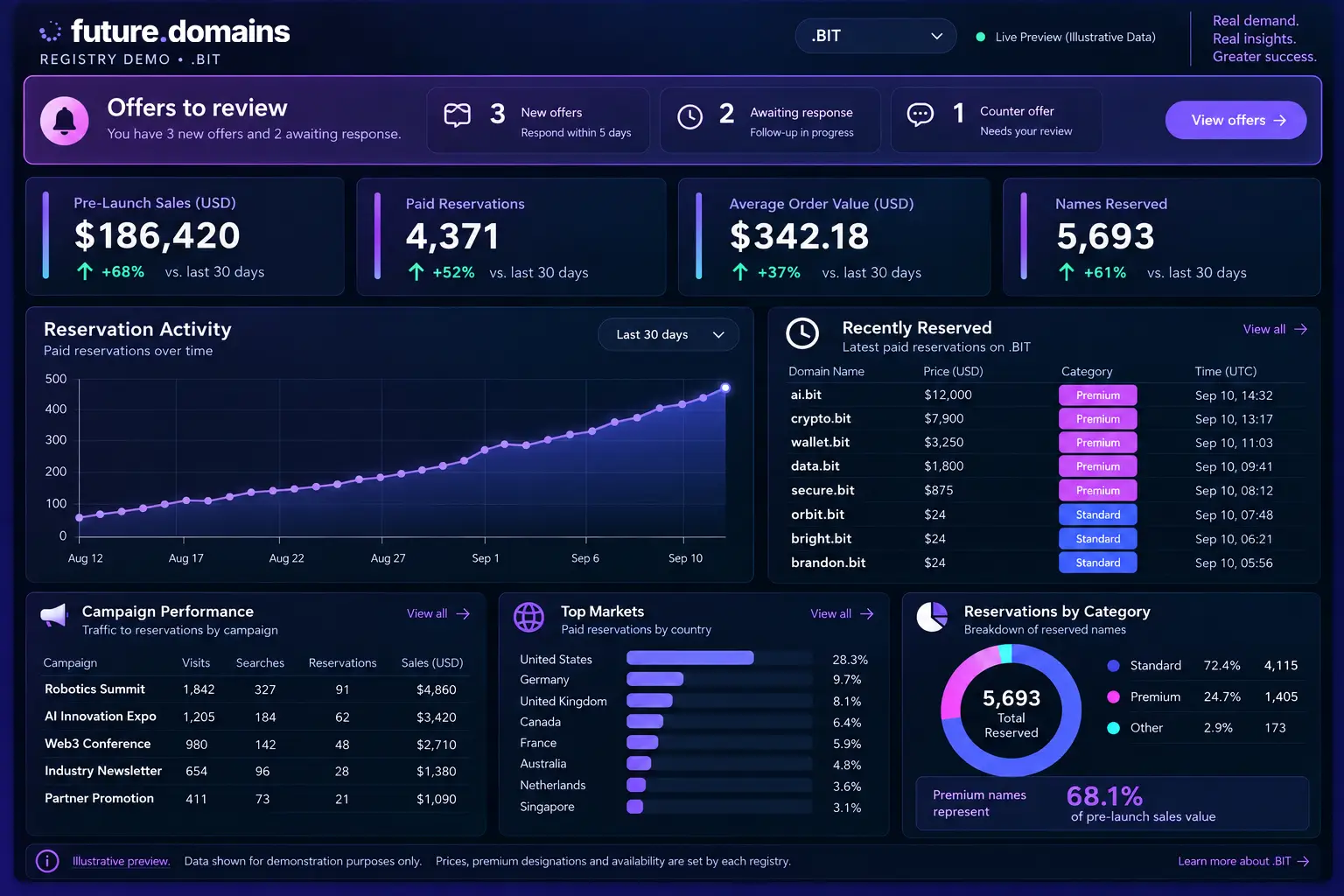Click the pink notification bell icon

[x=65, y=121]
